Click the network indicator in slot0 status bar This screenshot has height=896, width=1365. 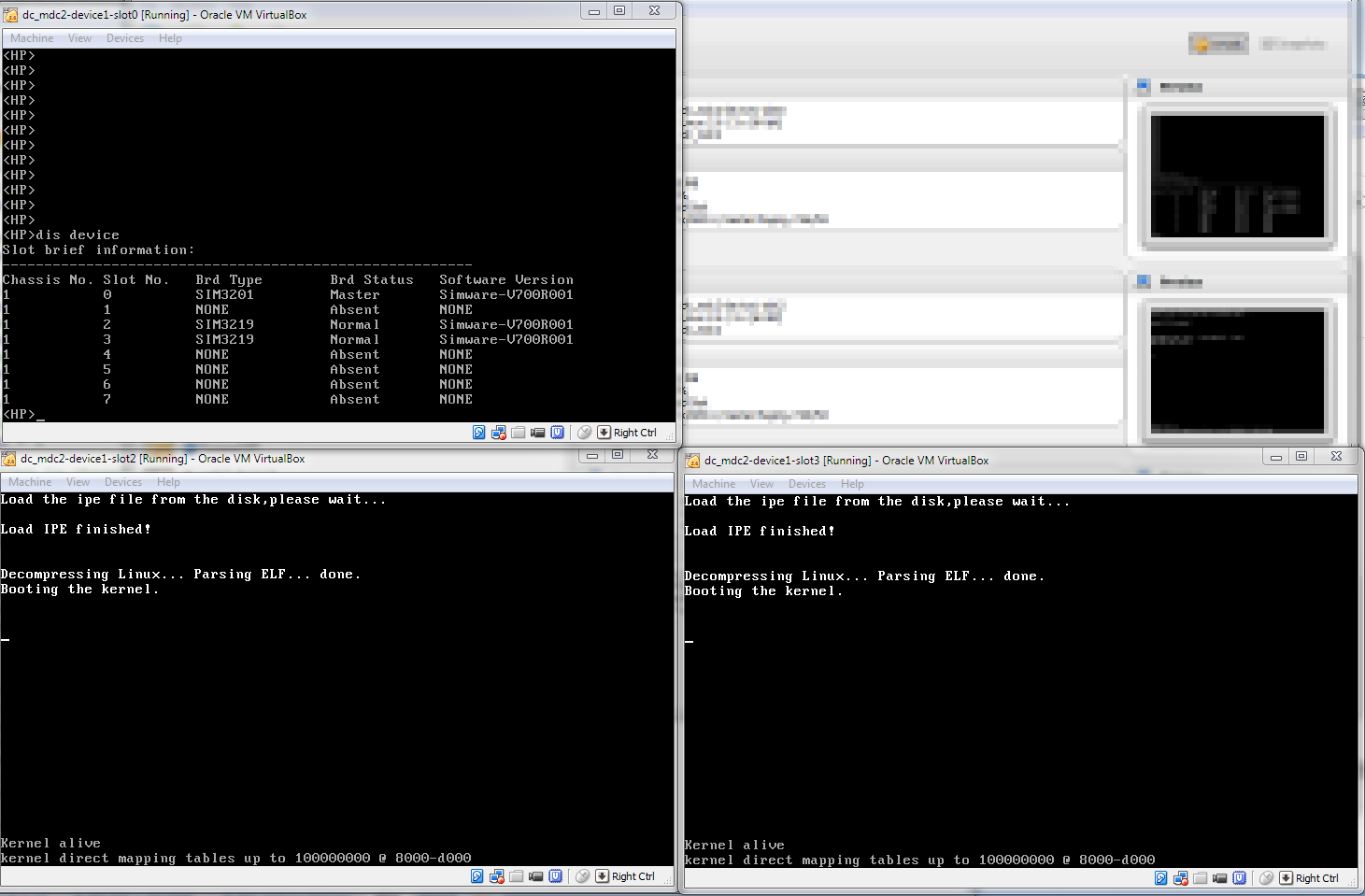[x=499, y=433]
